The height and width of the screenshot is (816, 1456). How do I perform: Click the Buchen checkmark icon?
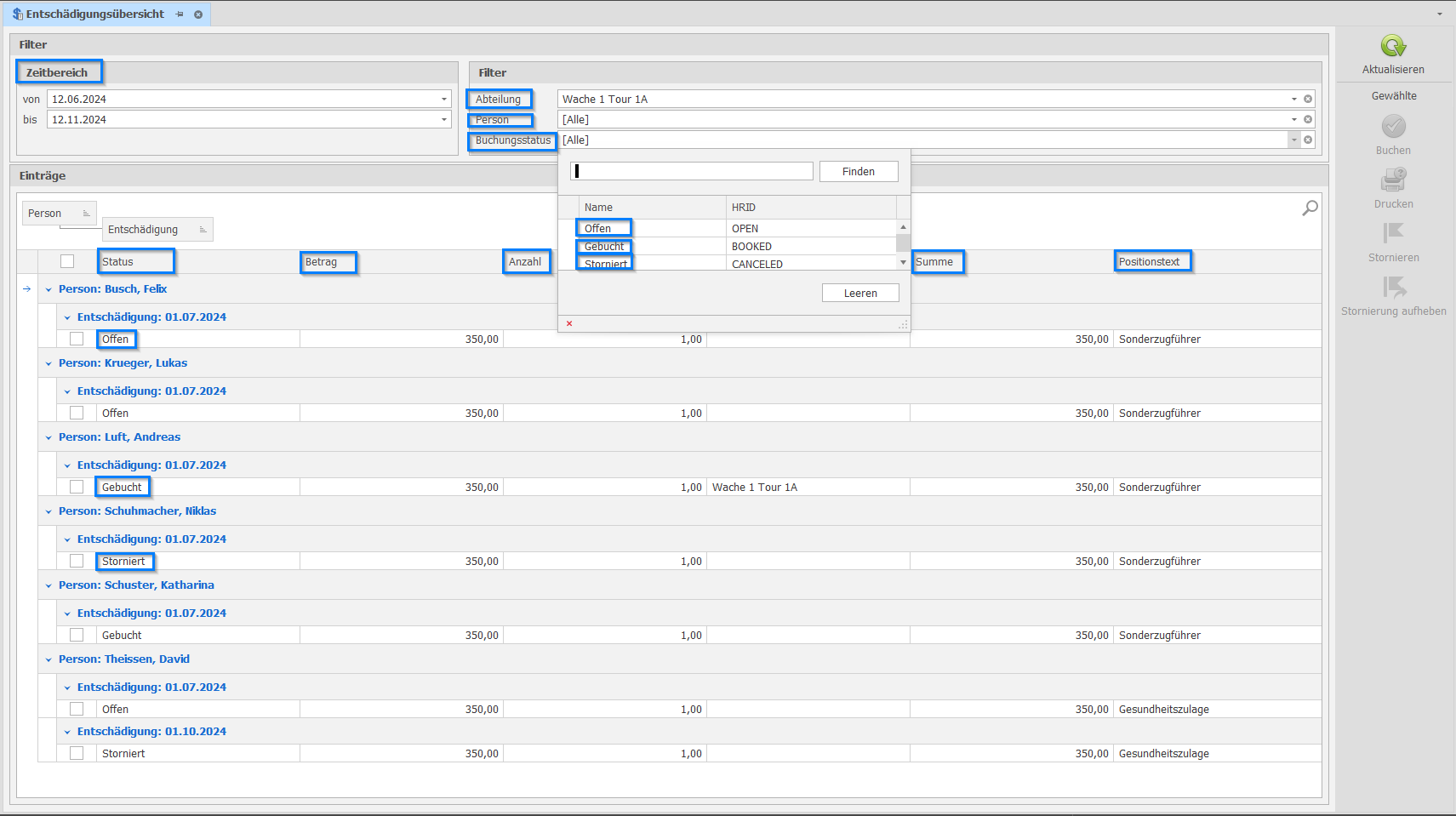pyautogui.click(x=1393, y=127)
